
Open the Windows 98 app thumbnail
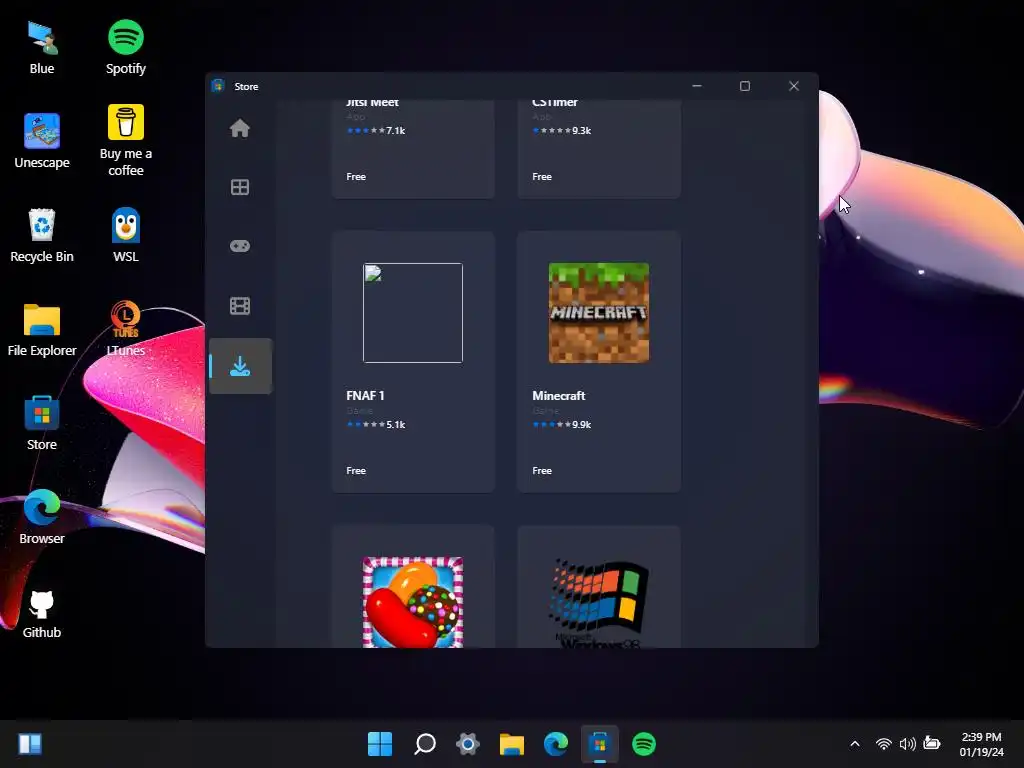[x=599, y=602]
